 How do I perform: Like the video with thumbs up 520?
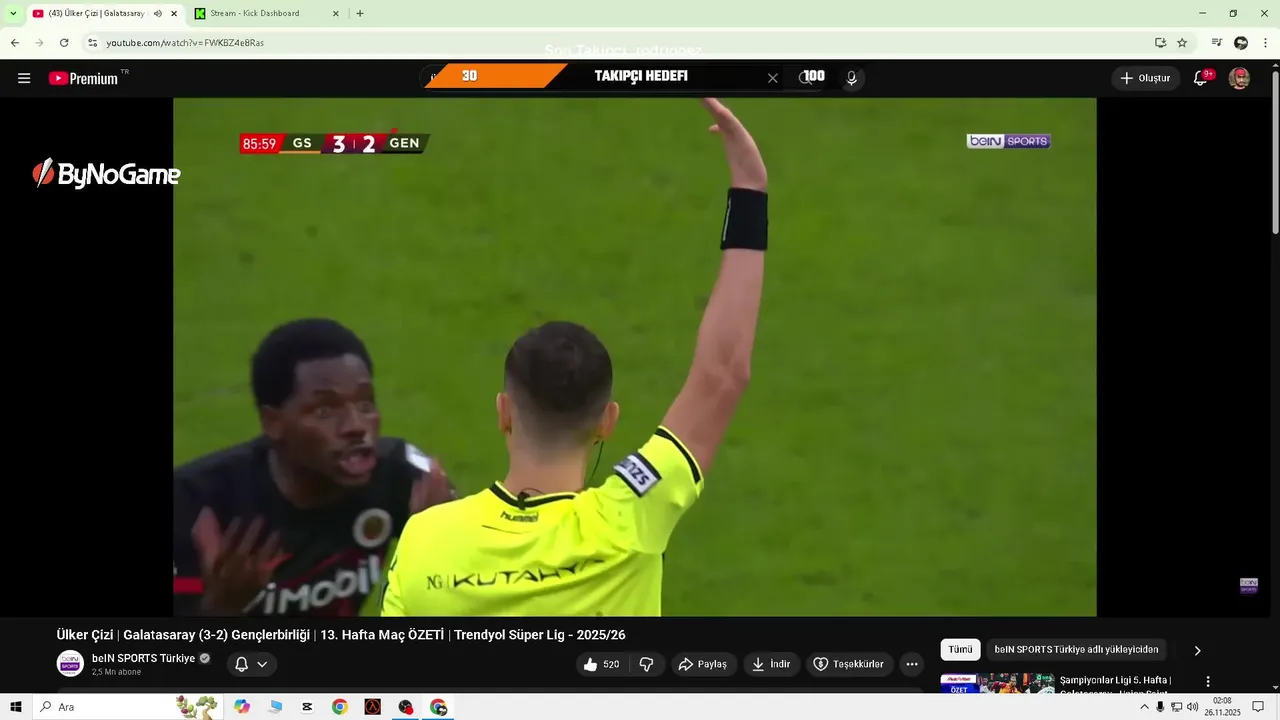(x=602, y=664)
